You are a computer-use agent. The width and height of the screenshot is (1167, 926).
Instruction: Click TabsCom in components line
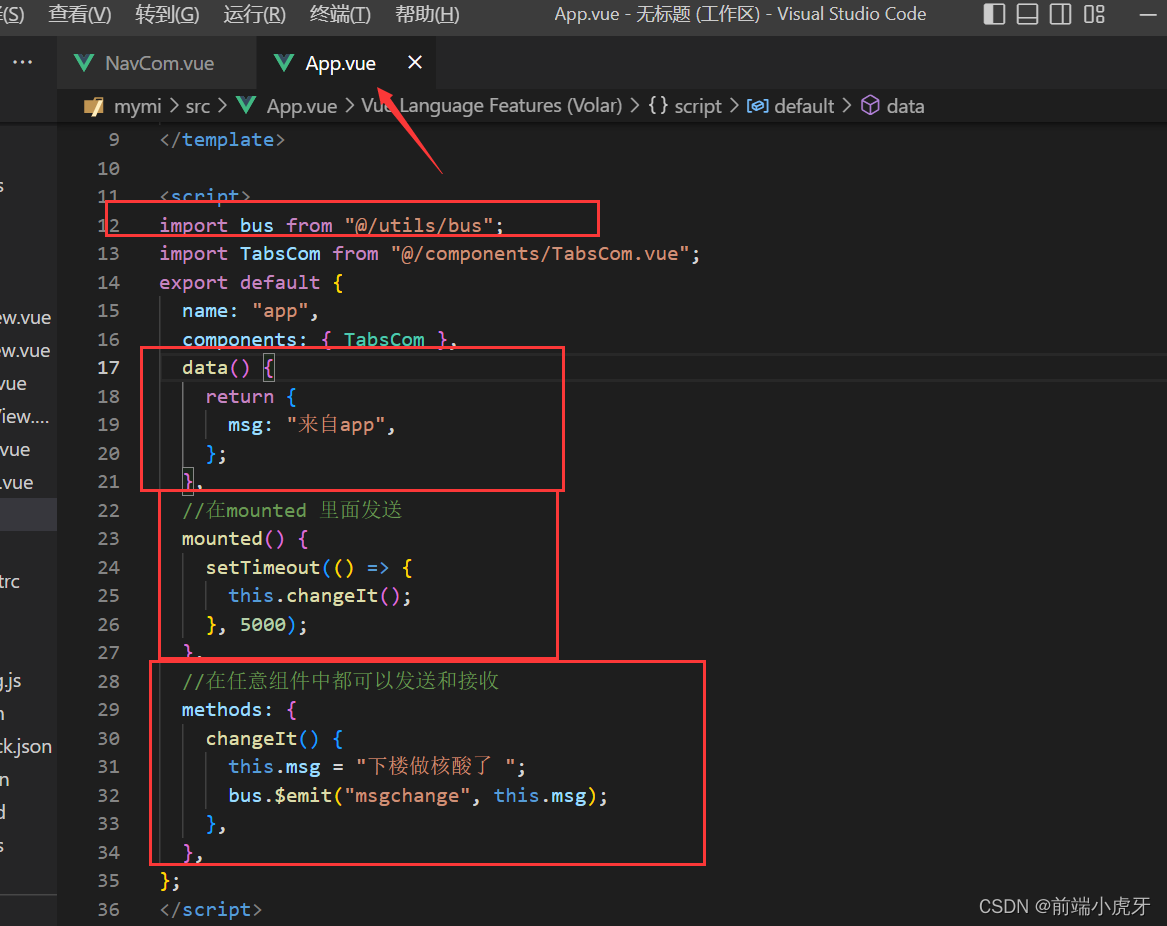pos(384,340)
